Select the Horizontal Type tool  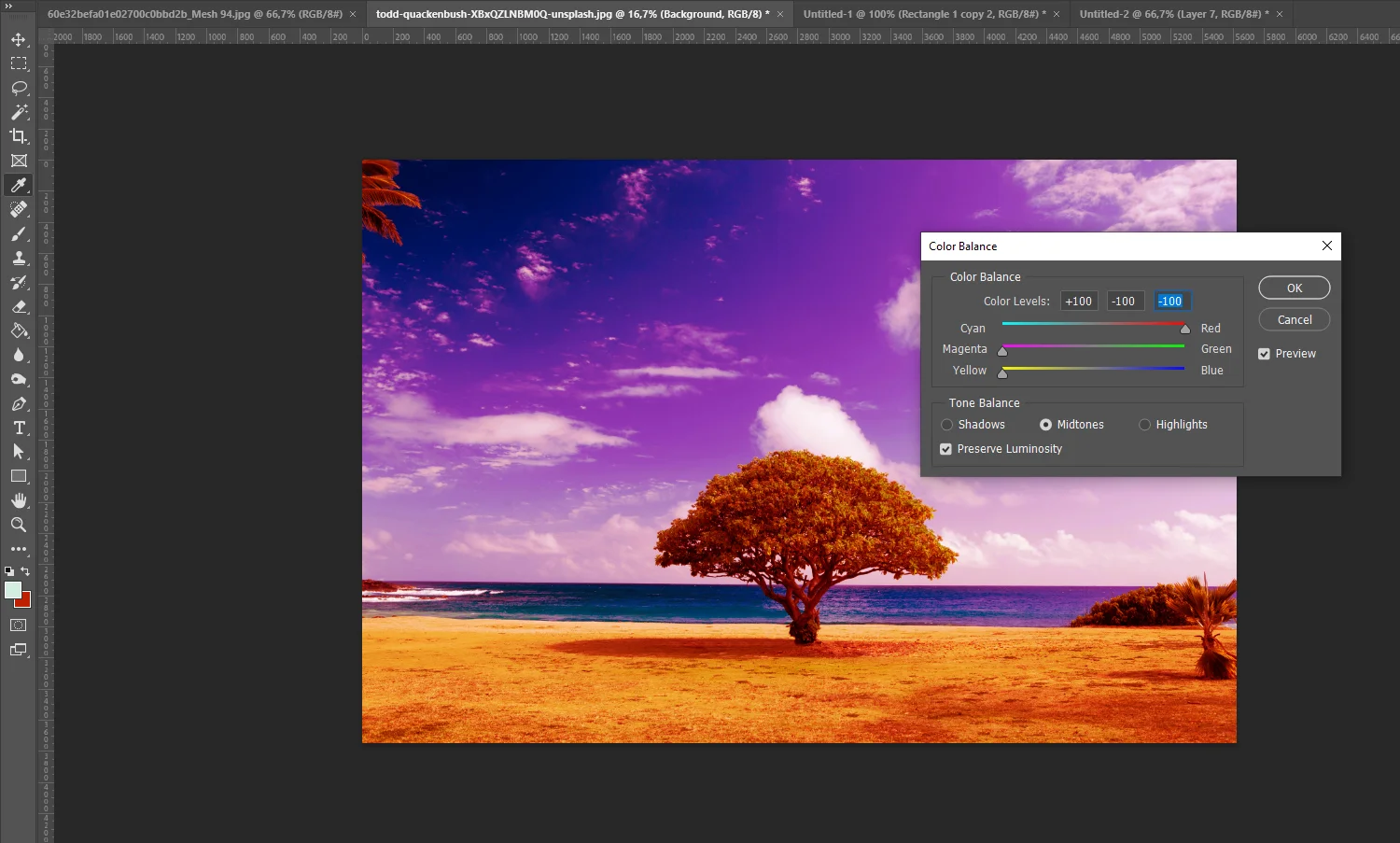click(19, 428)
